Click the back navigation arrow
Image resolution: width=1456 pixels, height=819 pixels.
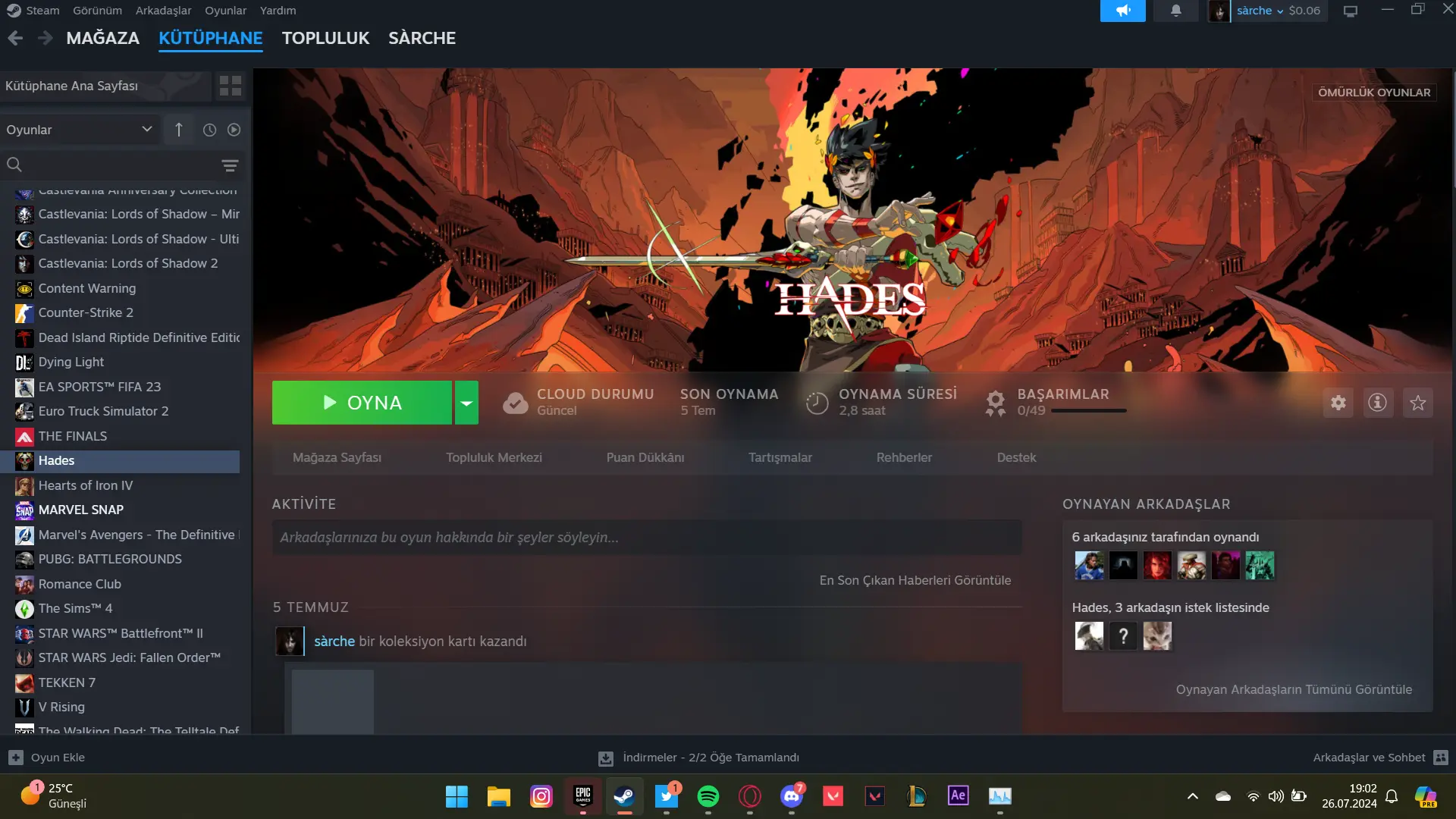(x=15, y=38)
